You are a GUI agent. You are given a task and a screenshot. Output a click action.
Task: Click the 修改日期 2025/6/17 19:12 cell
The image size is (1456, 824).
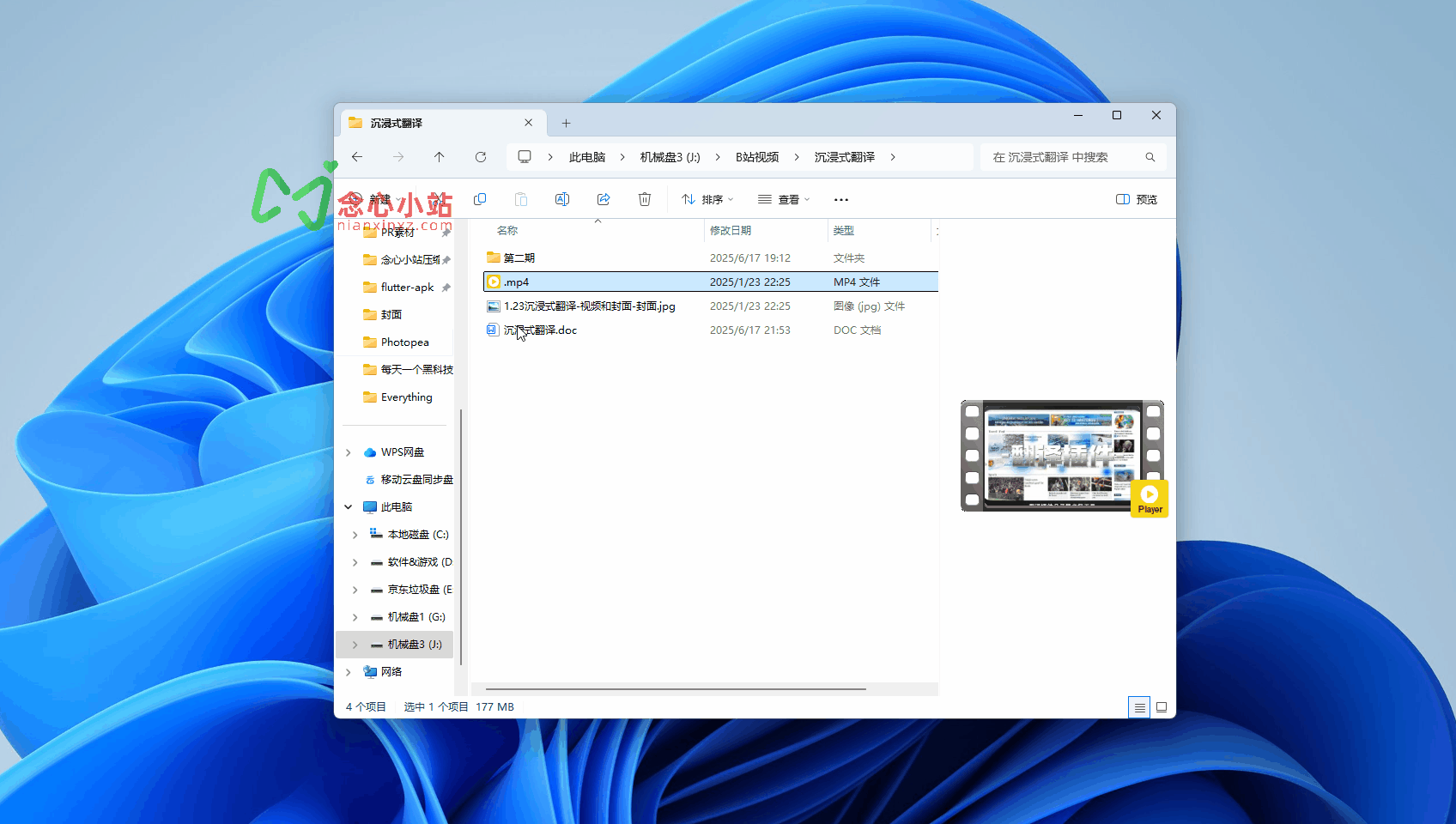[750, 257]
